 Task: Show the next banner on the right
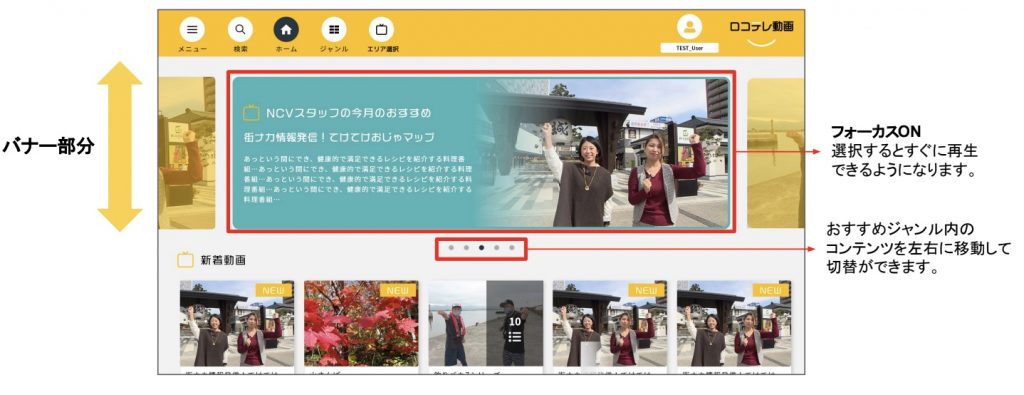[775, 153]
